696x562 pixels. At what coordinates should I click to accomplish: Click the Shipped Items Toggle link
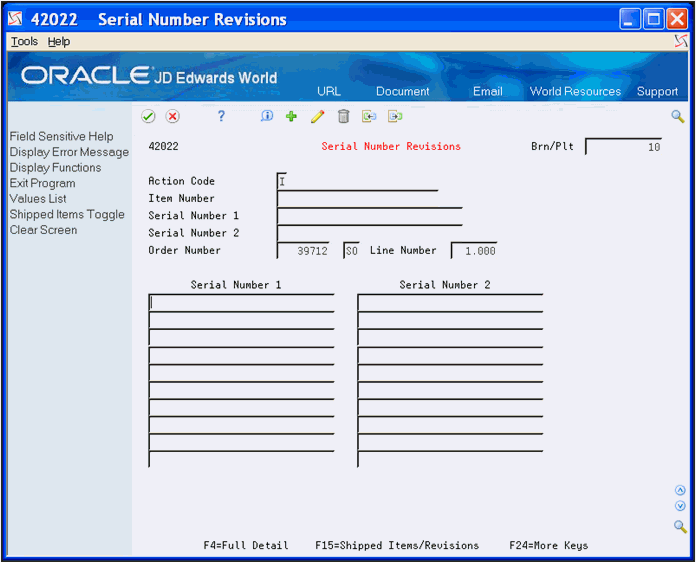click(67, 214)
